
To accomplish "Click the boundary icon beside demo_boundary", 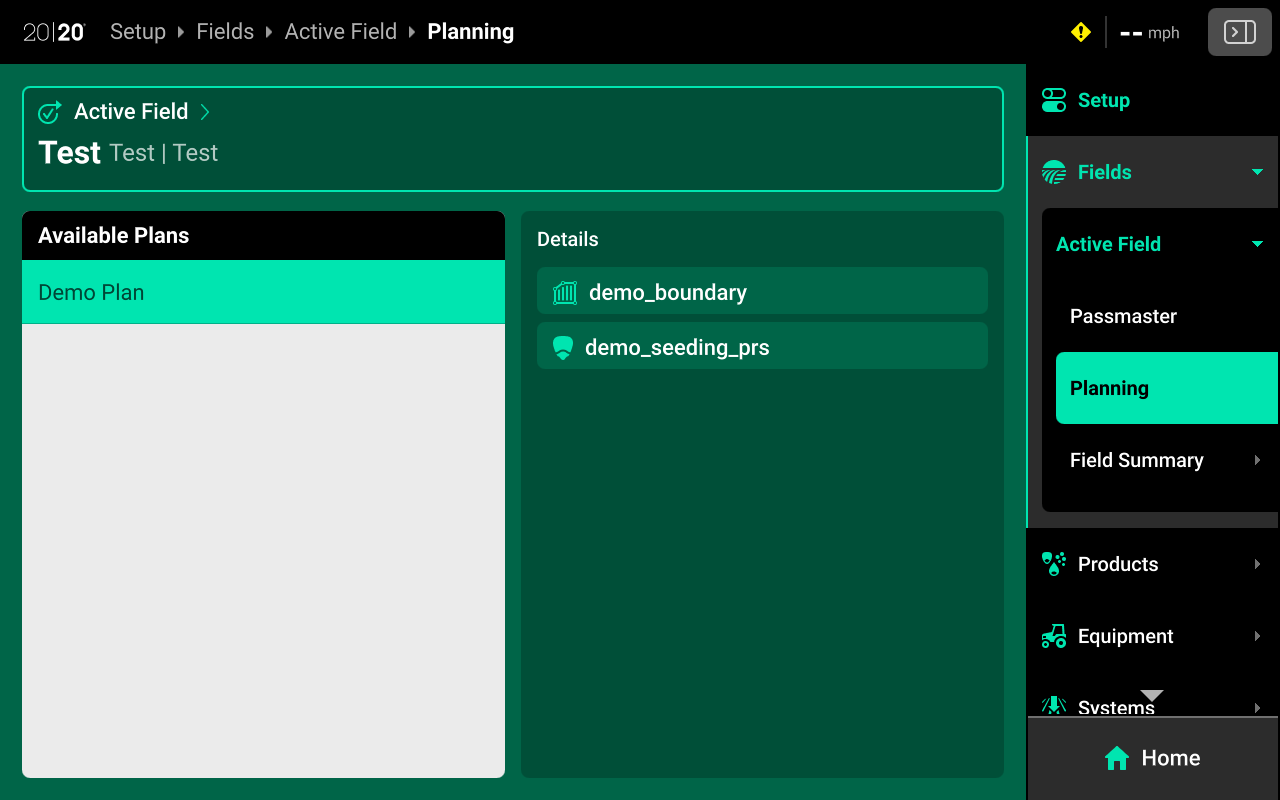I will tap(564, 292).
